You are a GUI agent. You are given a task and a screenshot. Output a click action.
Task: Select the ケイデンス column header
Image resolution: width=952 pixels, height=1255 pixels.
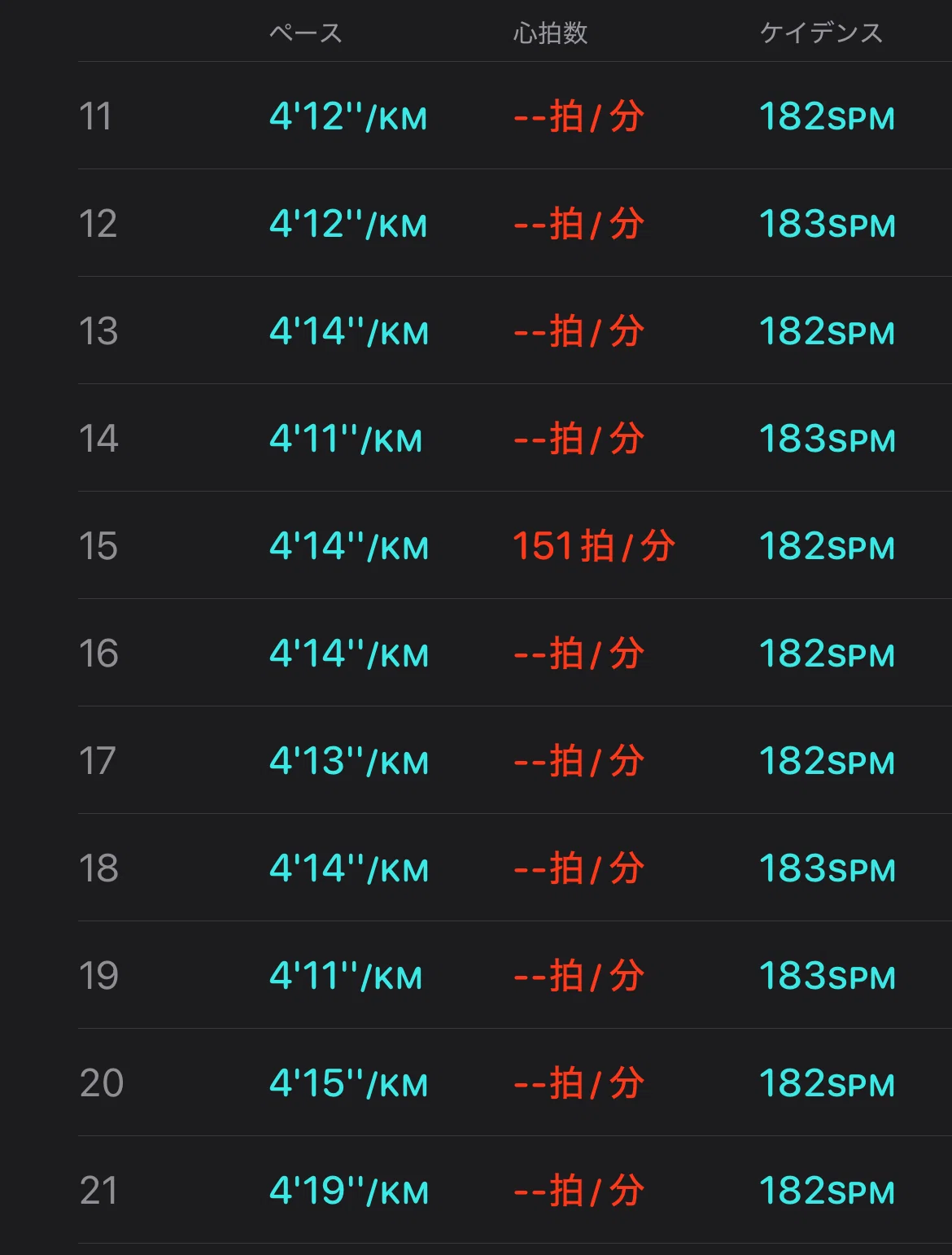tap(821, 33)
